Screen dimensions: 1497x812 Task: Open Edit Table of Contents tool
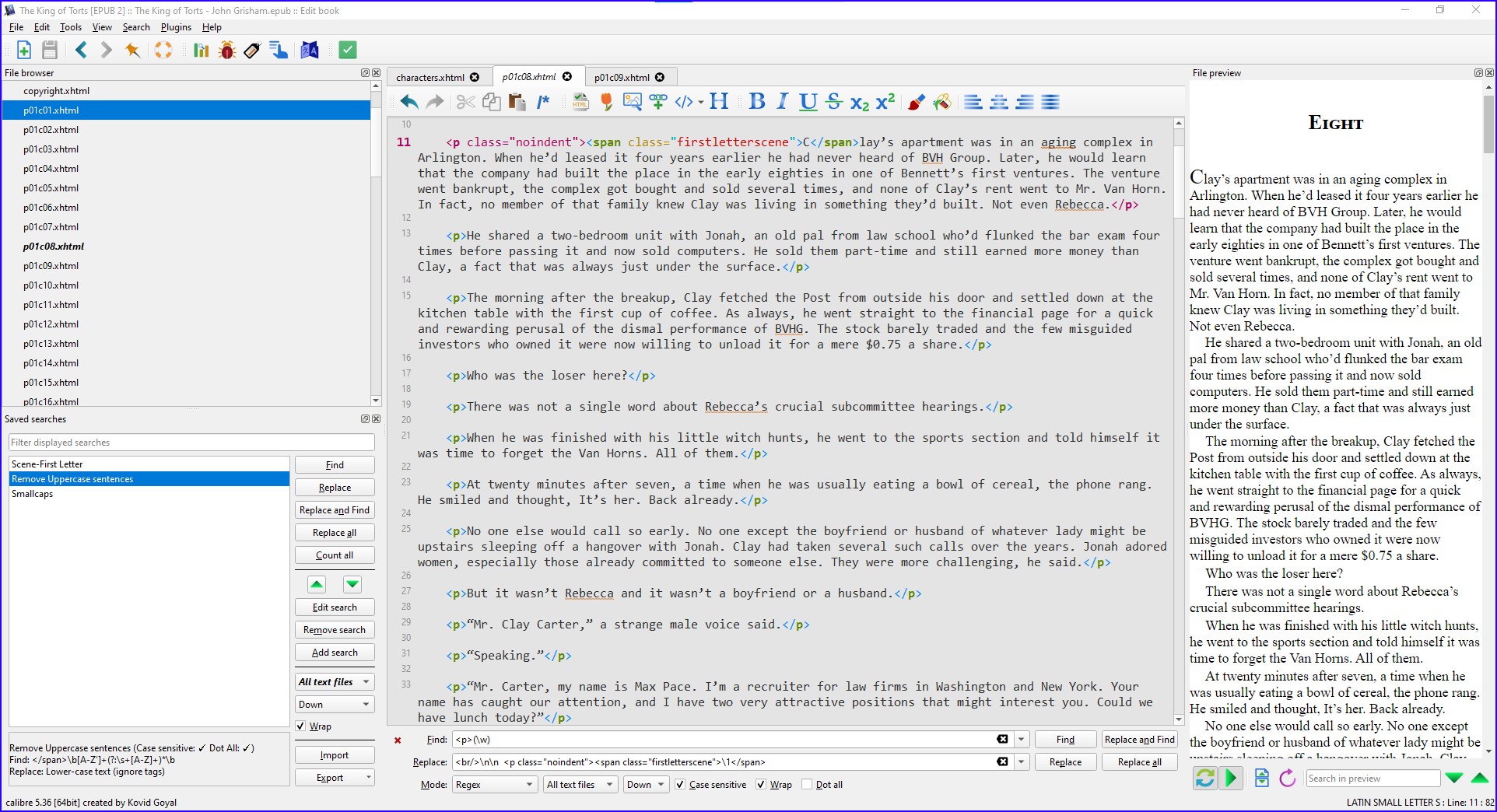(278, 50)
